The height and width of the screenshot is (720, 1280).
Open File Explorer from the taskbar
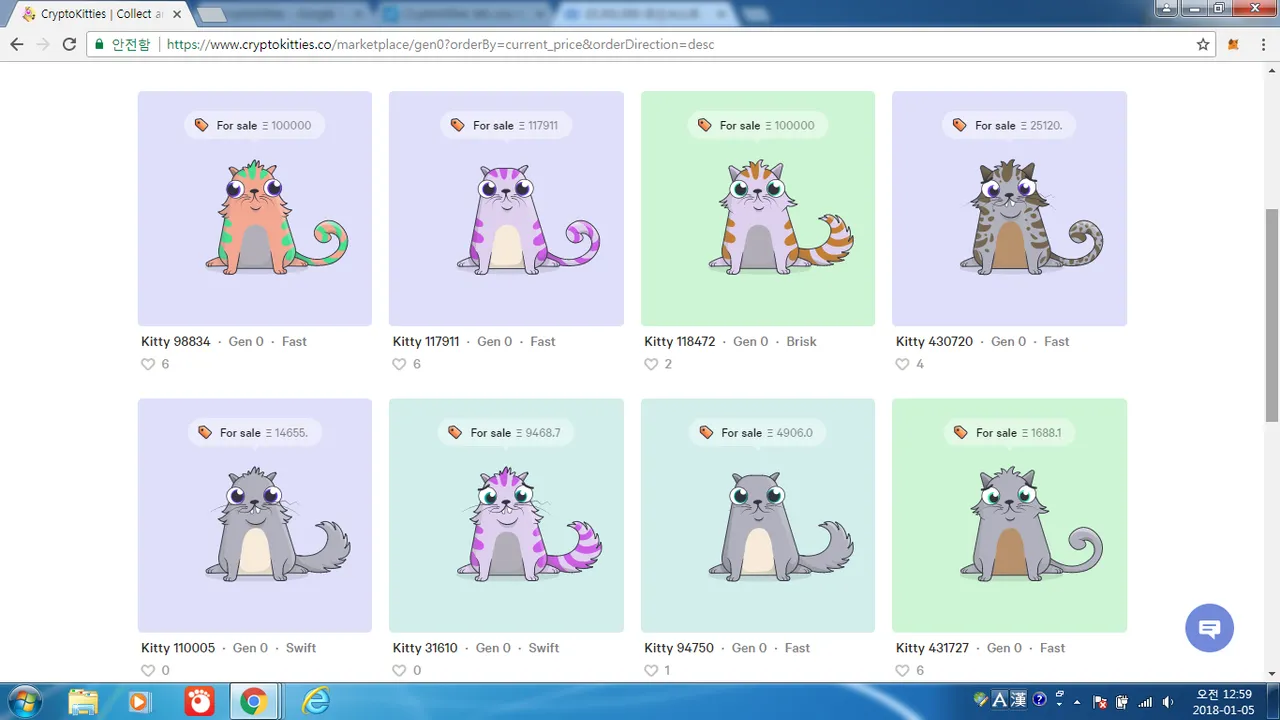coord(83,702)
